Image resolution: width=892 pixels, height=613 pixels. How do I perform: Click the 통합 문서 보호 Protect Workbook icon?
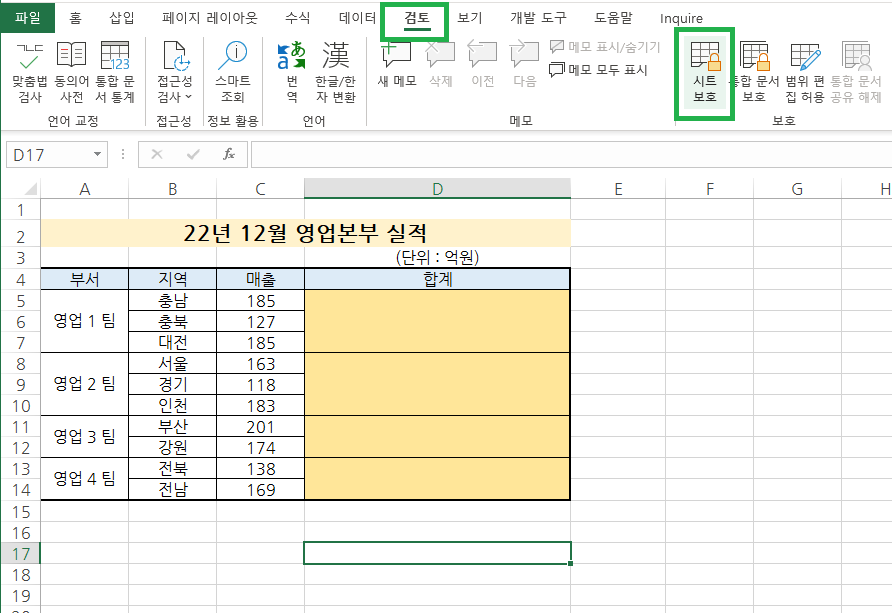point(753,68)
